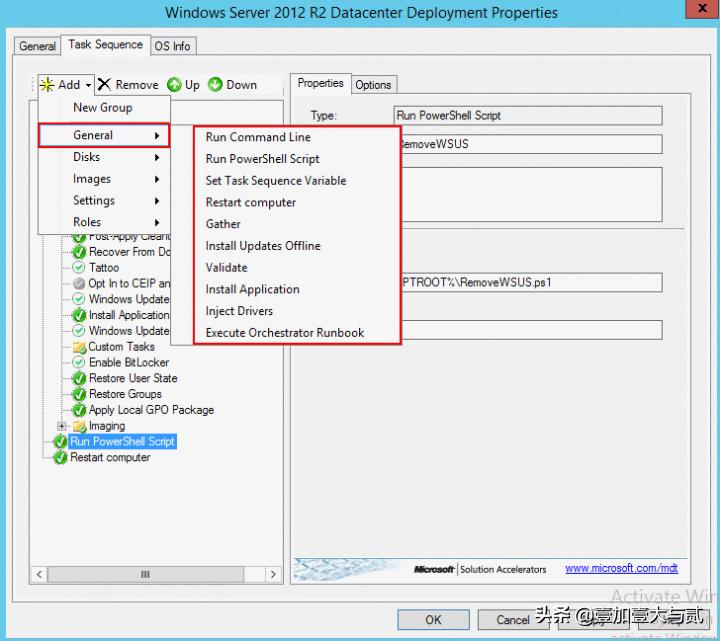This screenshot has height=641, width=720.
Task: Click check icon beside Restore Groups
Action: coord(79,394)
